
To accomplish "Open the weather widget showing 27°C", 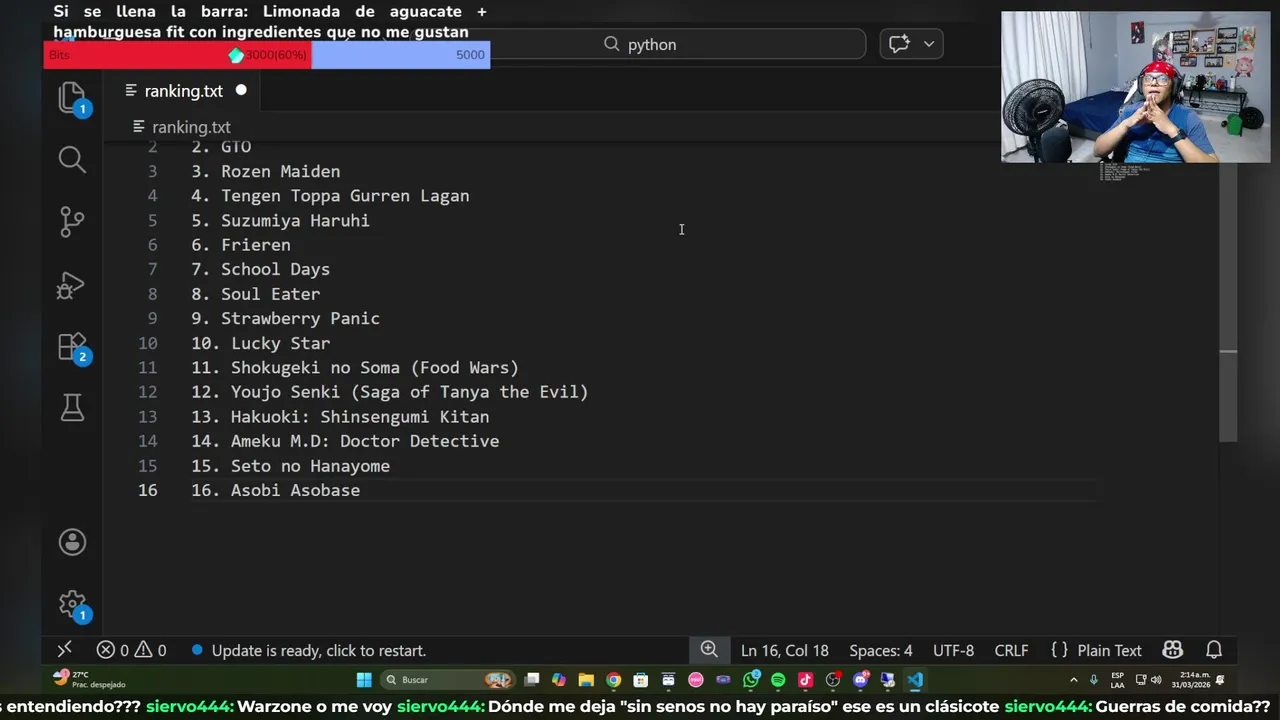I will tap(91, 680).
